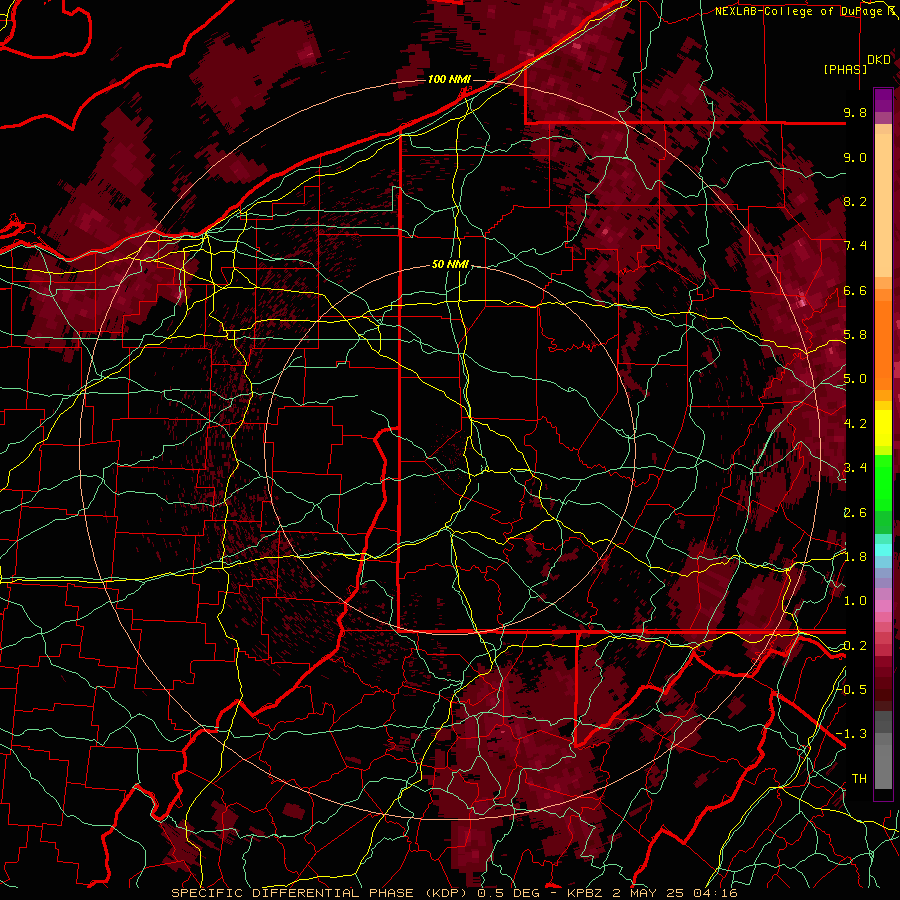Pick the yellow band of the color bar

[883, 428]
